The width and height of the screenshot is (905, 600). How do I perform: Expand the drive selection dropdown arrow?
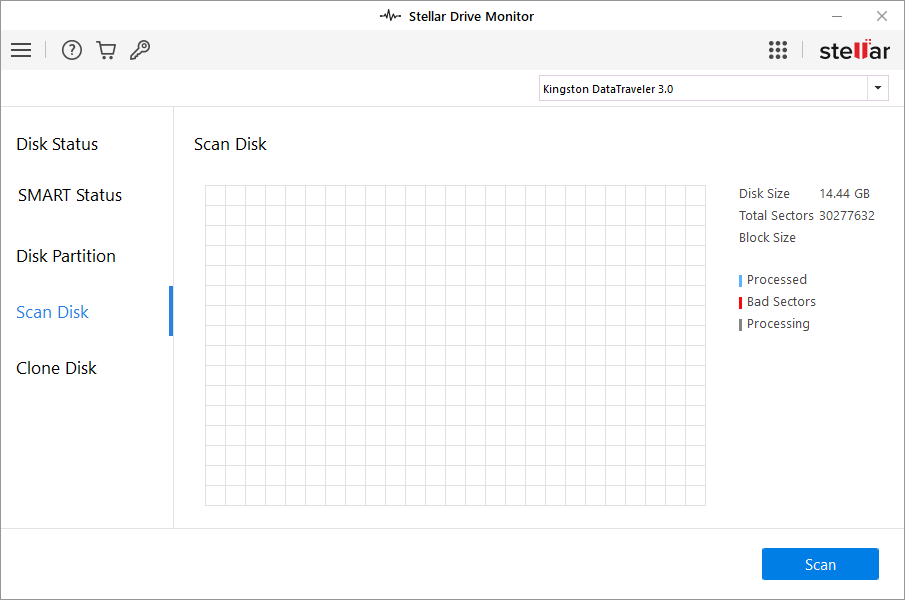coord(878,89)
